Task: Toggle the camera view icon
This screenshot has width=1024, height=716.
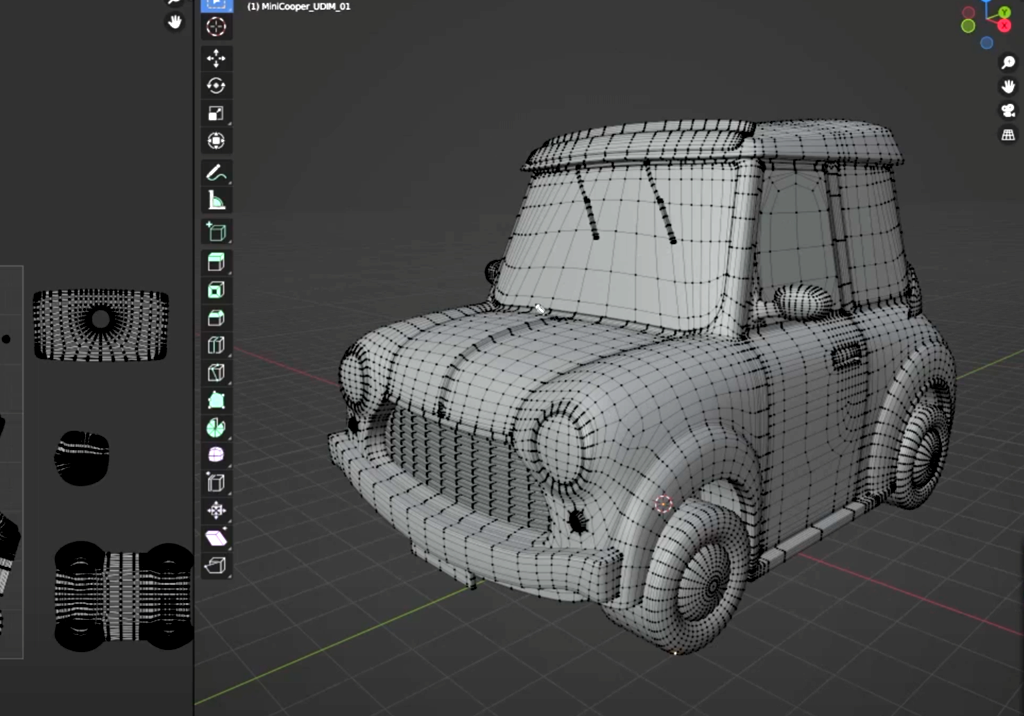Action: click(x=1008, y=110)
